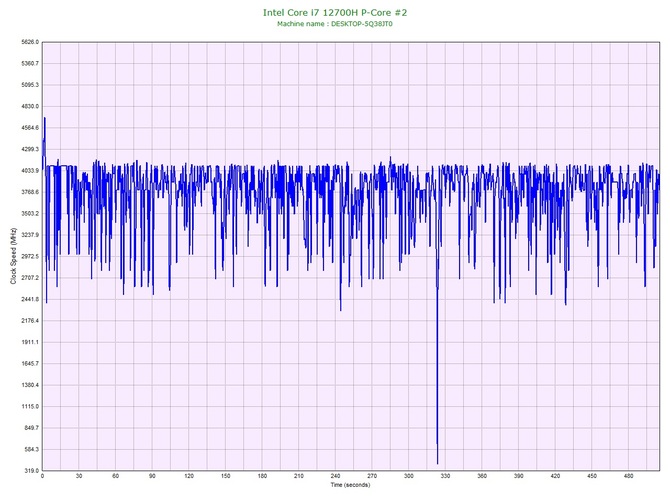This screenshot has width=670, height=502.
Task: Click the 584.3 y-axis value
Action: pos(31,449)
